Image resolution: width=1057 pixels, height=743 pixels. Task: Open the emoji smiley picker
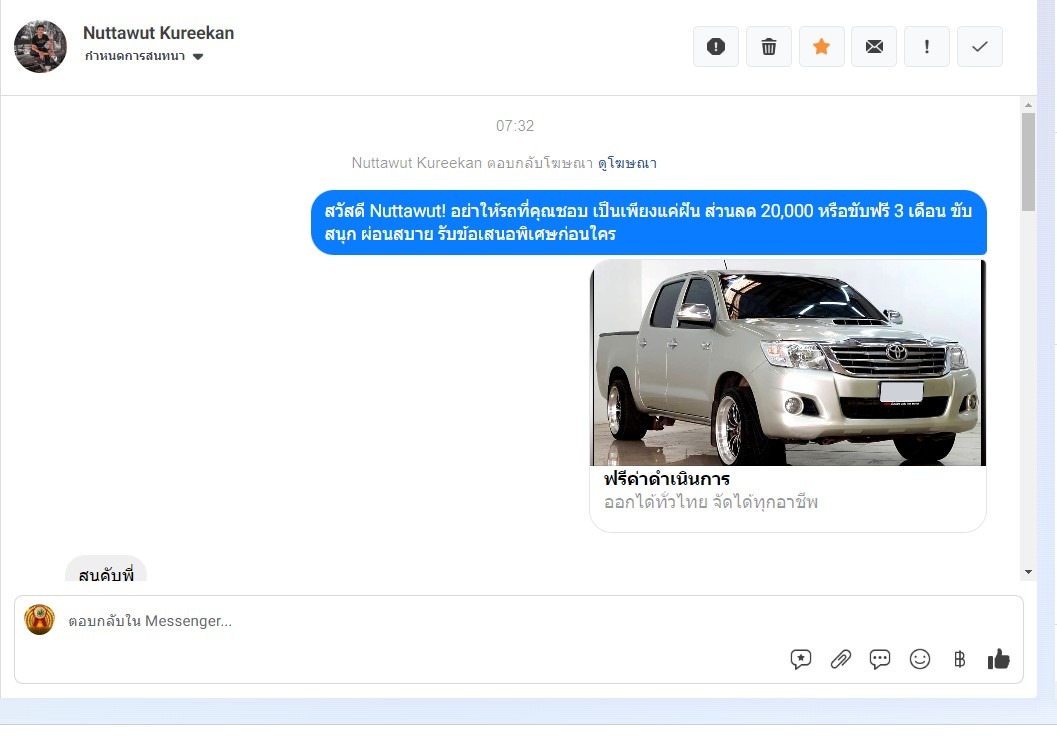pyautogui.click(x=920, y=659)
